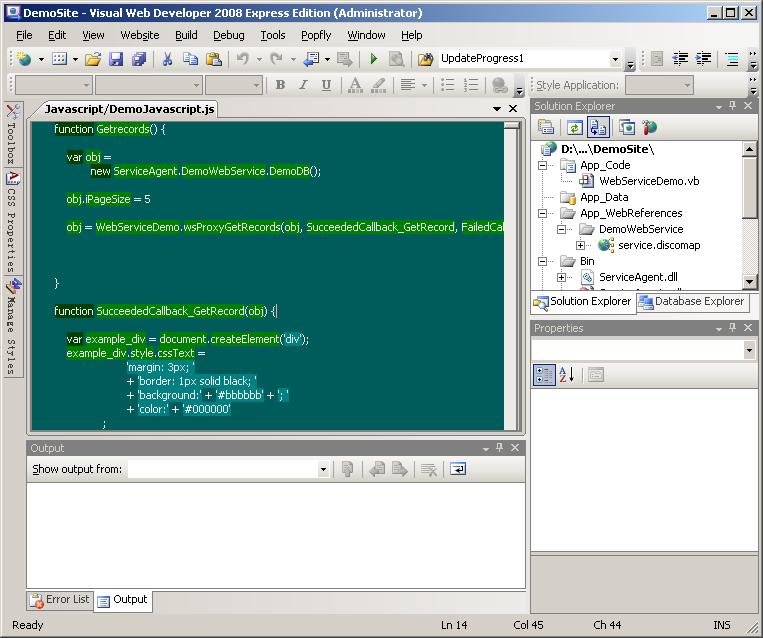Click the Properties icon in Solution Explorer toolbar
Screen dimensions: 763x638
point(546,128)
